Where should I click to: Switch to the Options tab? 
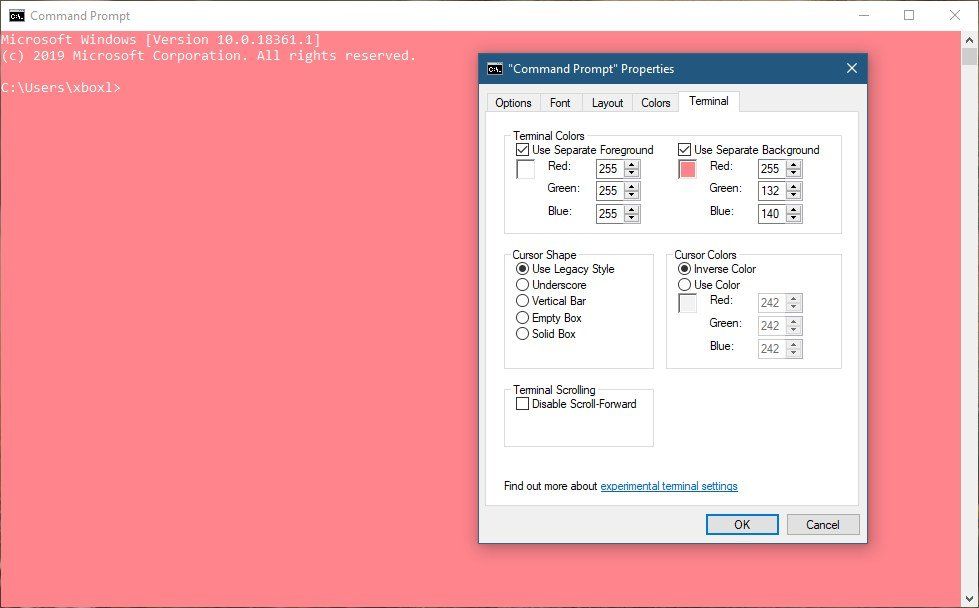pyautogui.click(x=513, y=102)
